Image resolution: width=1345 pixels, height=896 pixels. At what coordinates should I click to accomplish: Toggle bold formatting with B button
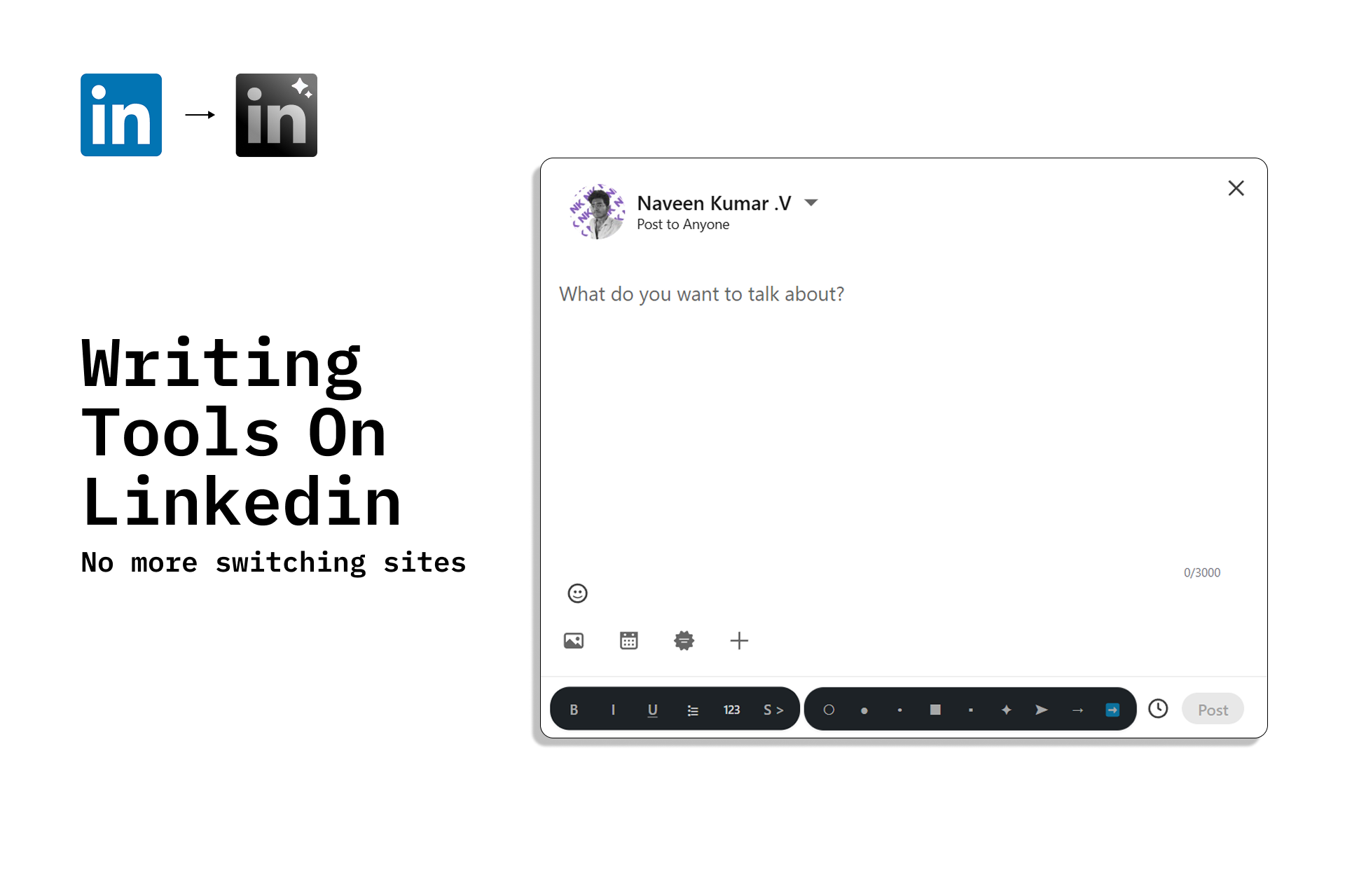pyautogui.click(x=574, y=710)
